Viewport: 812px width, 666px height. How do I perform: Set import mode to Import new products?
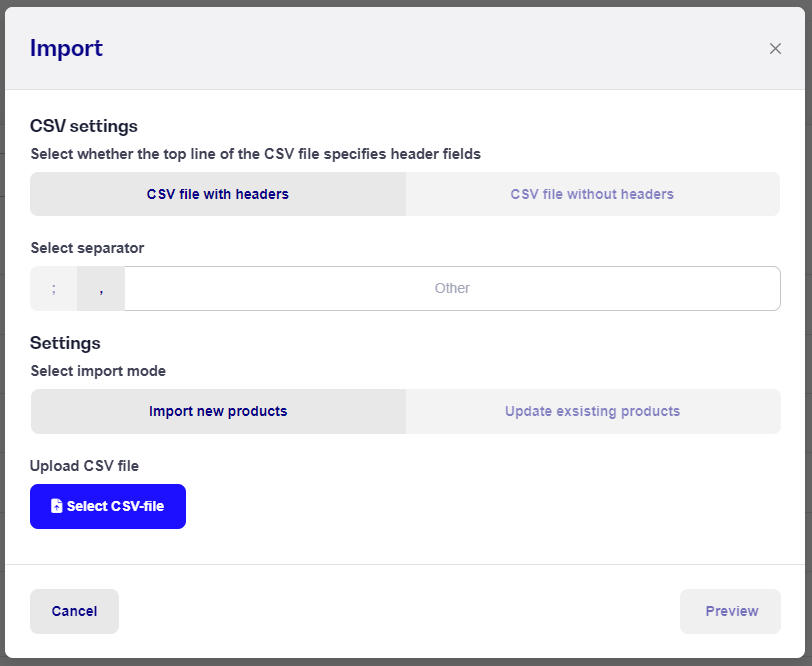218,411
